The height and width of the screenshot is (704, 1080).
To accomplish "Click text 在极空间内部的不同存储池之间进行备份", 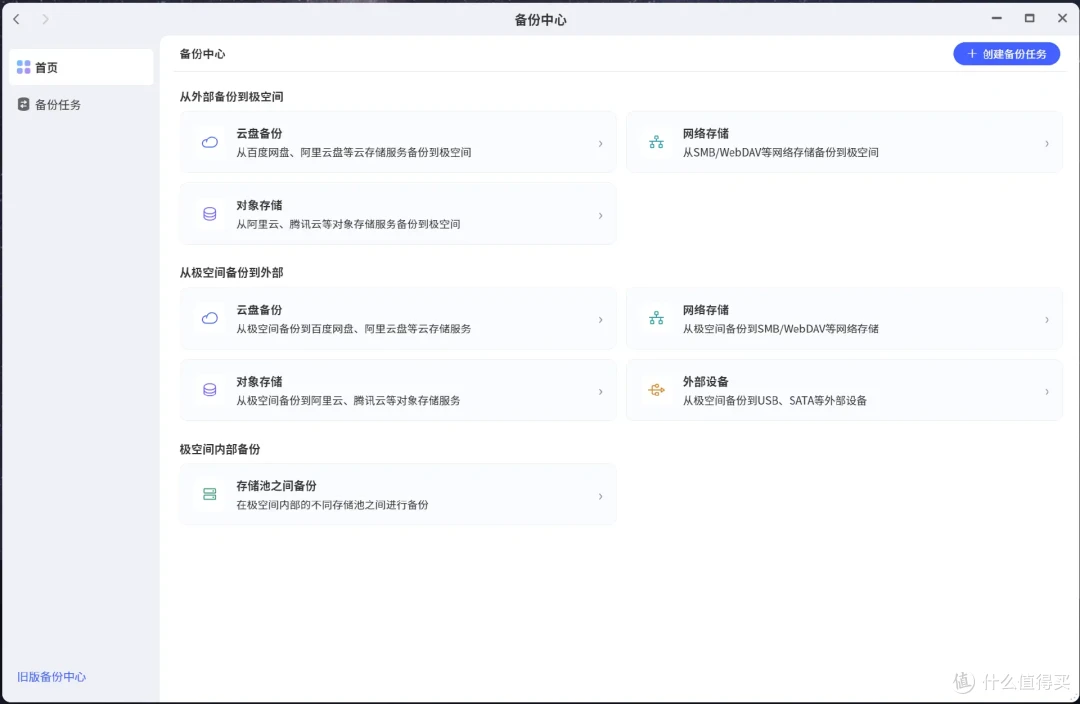I will [x=332, y=505].
